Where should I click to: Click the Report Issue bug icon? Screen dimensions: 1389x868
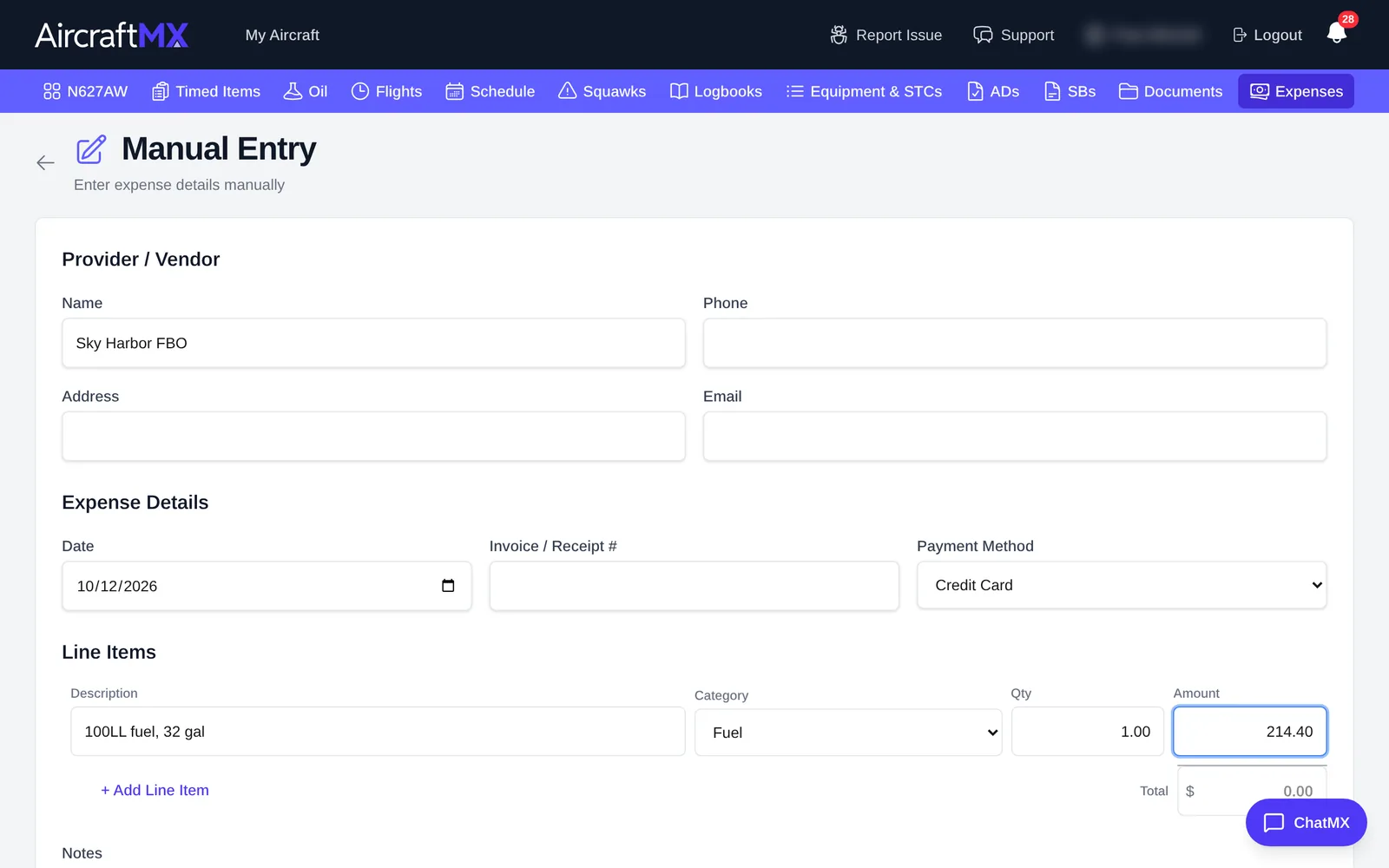pyautogui.click(x=839, y=35)
